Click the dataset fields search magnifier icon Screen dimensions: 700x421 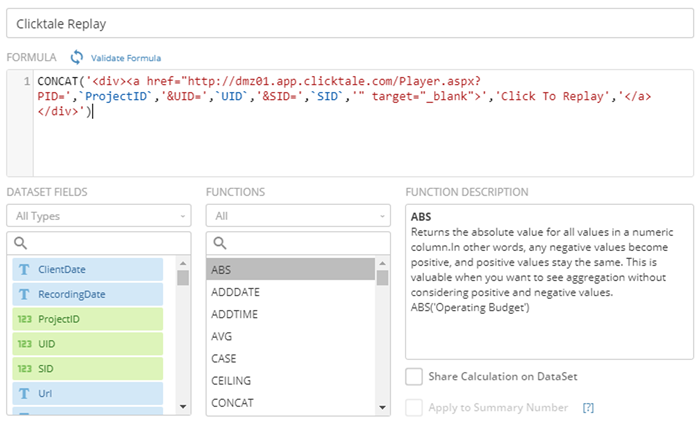20,243
